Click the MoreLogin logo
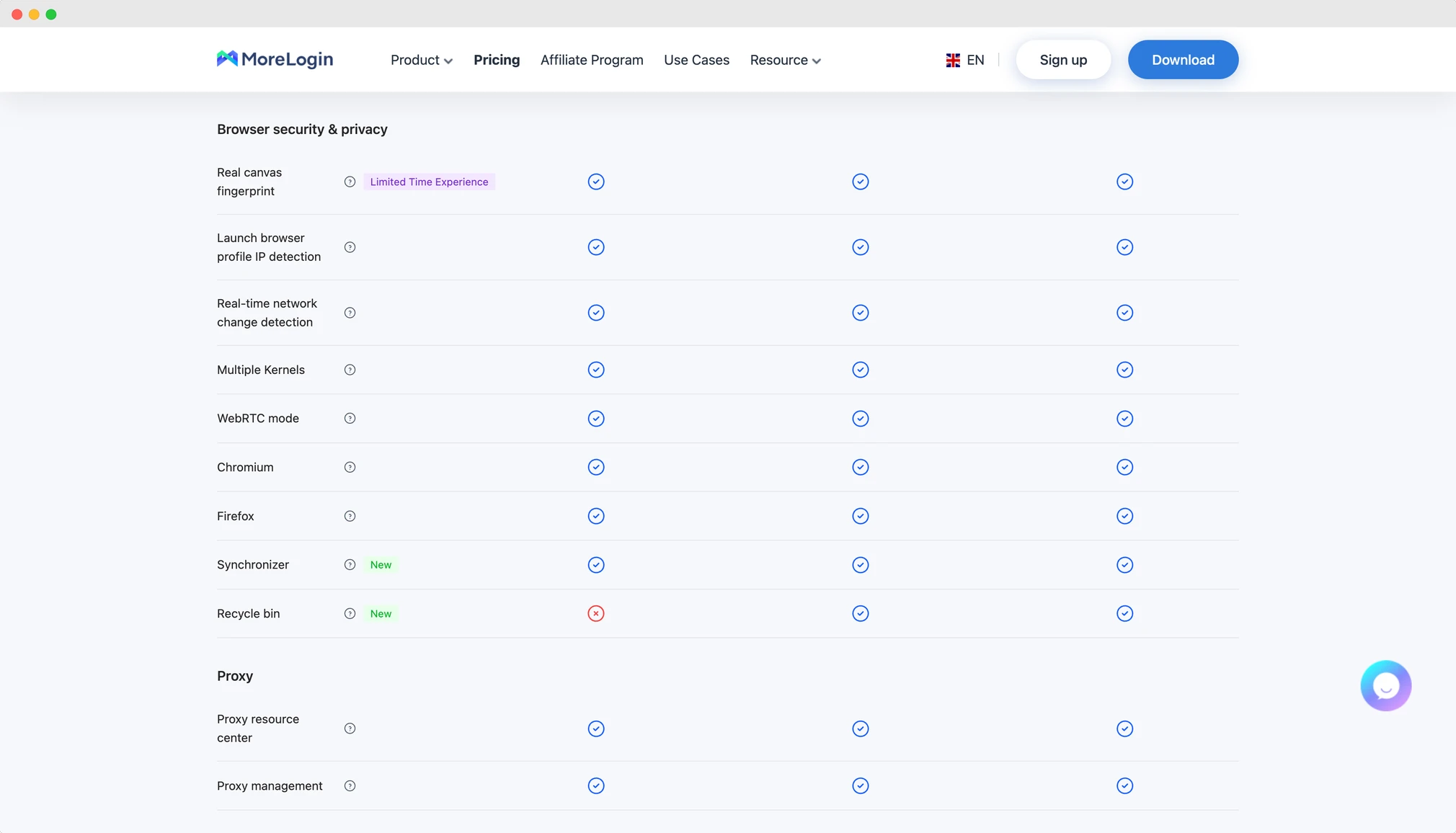The image size is (1456, 833). click(x=275, y=59)
